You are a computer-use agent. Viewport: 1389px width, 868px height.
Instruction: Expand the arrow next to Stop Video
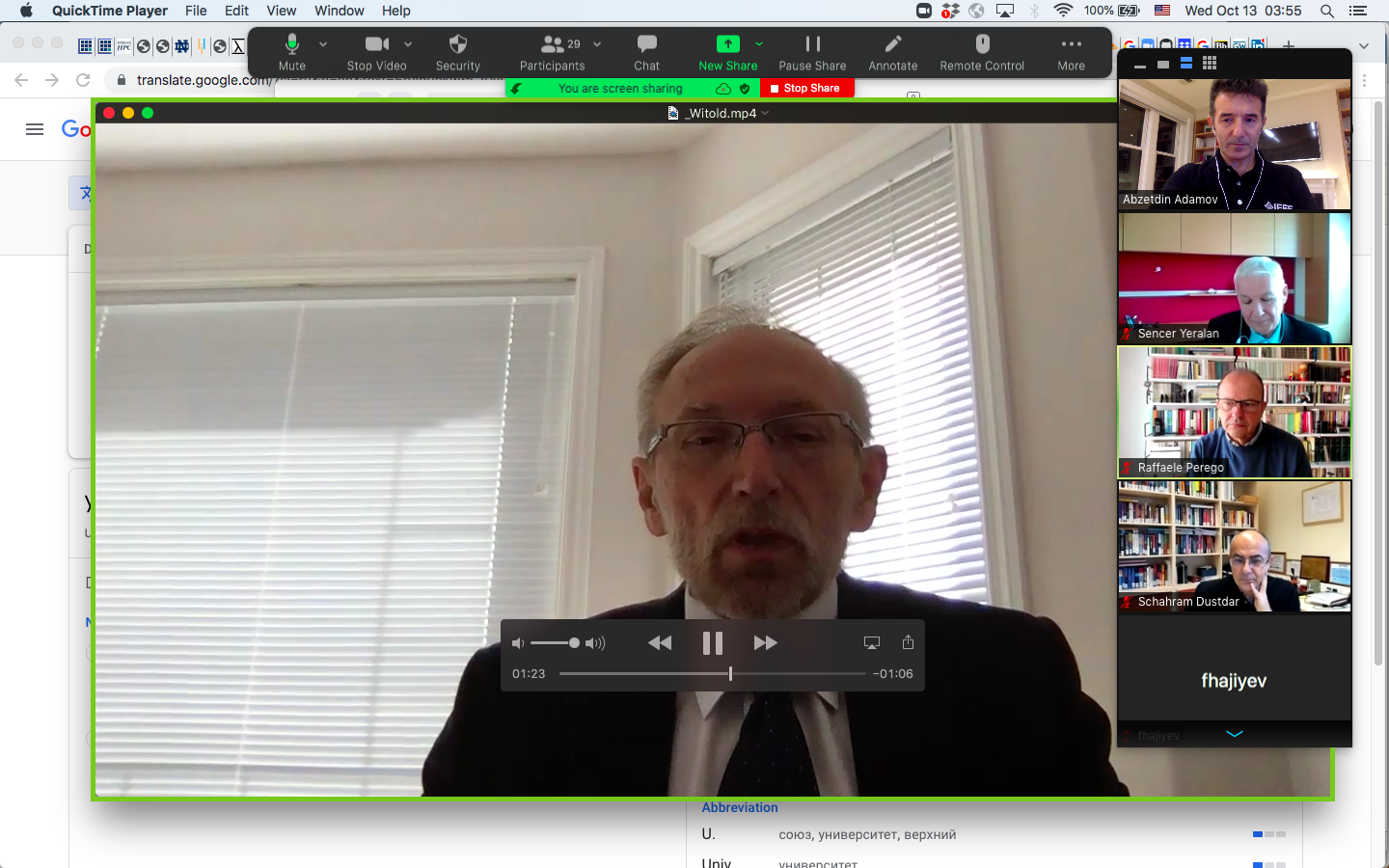pyautogui.click(x=408, y=44)
